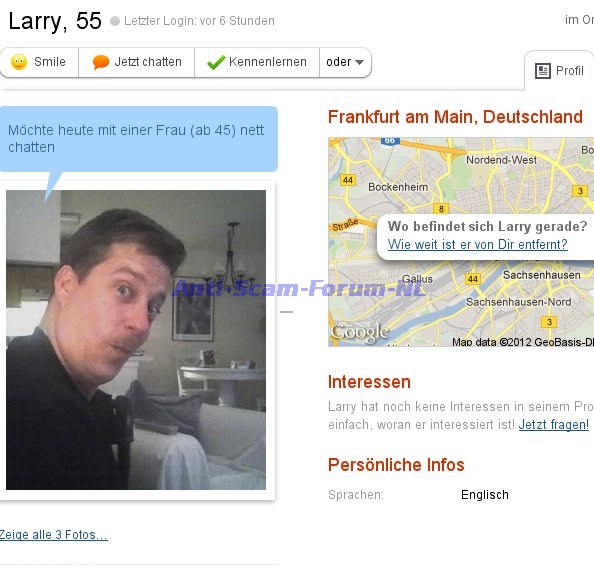Follow the Jetzt fragen link

click(x=553, y=425)
